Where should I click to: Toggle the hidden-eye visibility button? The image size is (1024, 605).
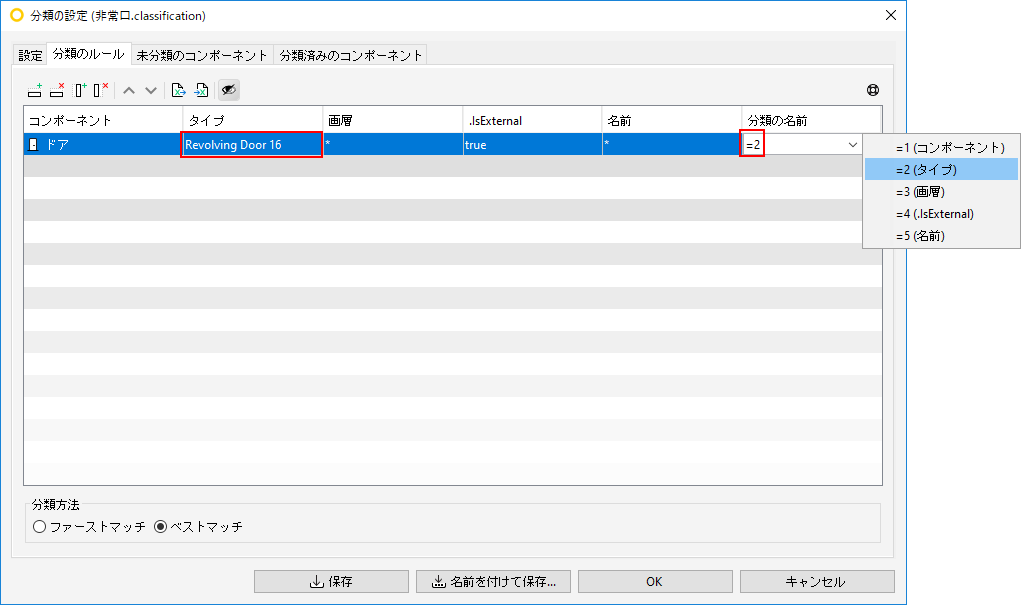(x=229, y=90)
